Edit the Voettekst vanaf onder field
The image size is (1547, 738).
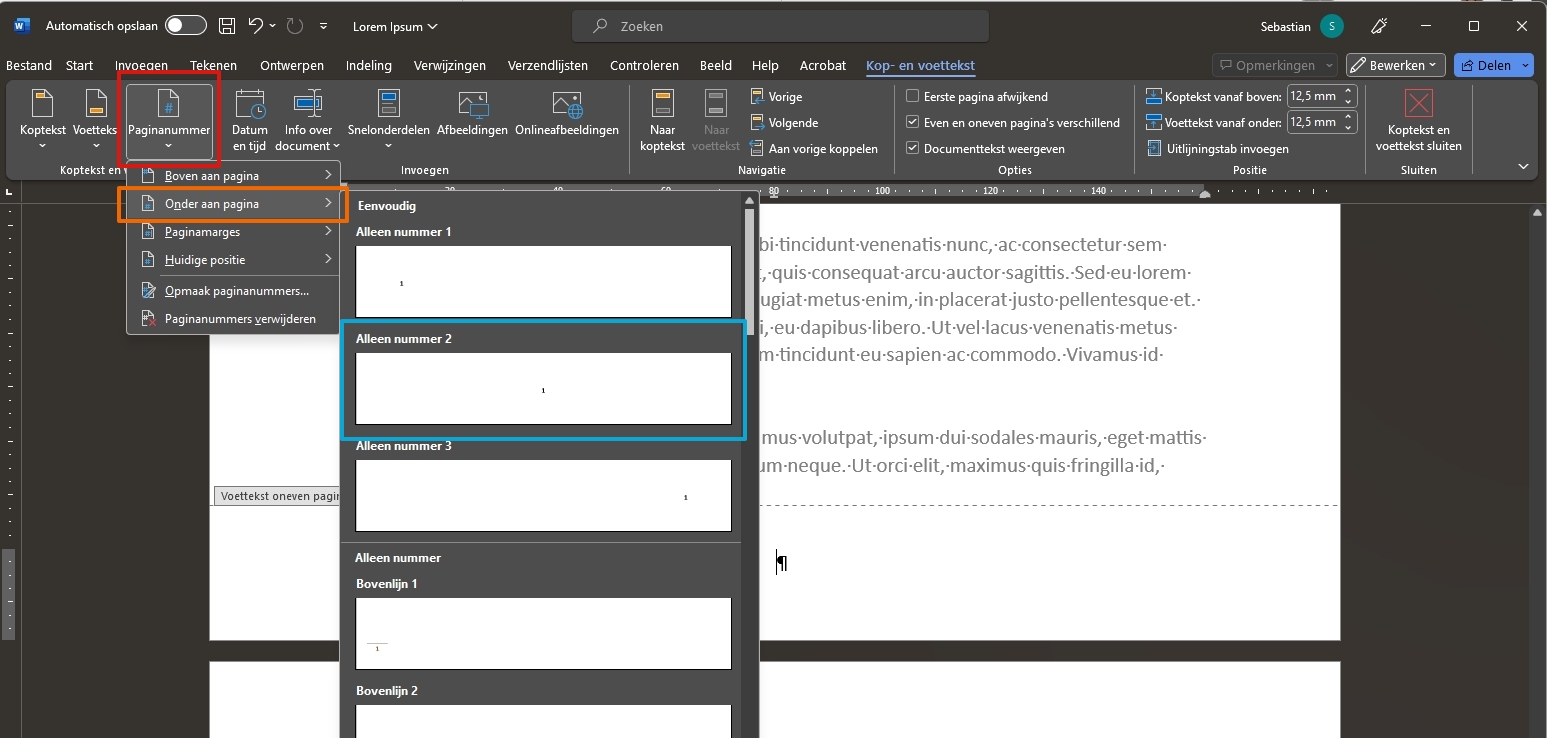pyautogui.click(x=1313, y=123)
